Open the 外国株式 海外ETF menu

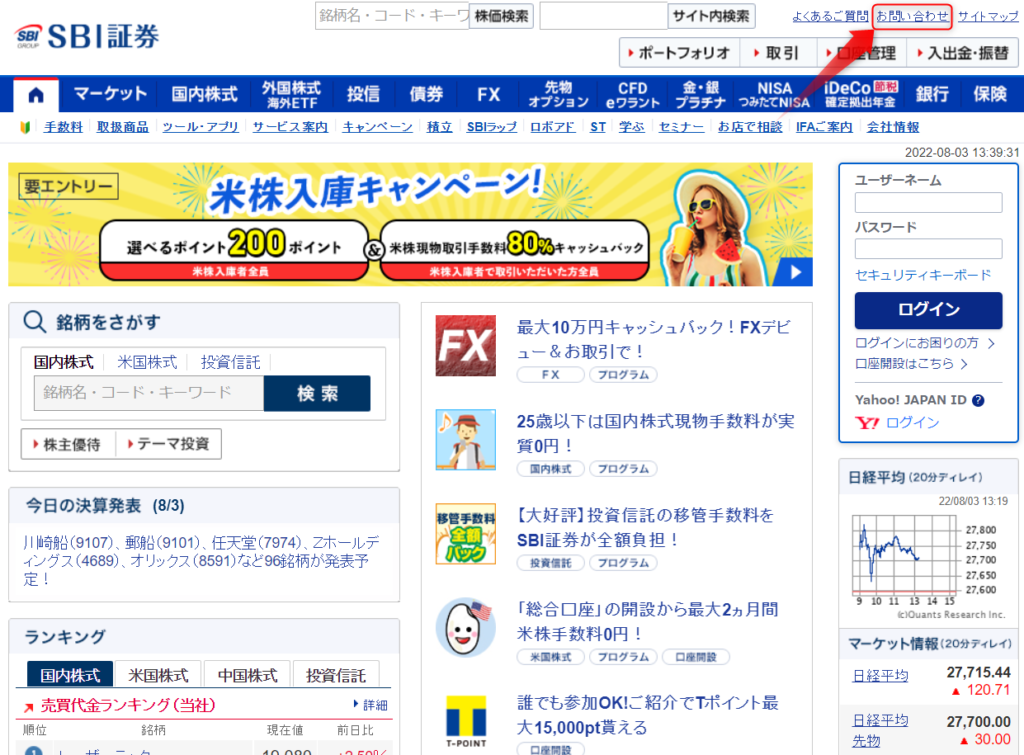click(291, 95)
